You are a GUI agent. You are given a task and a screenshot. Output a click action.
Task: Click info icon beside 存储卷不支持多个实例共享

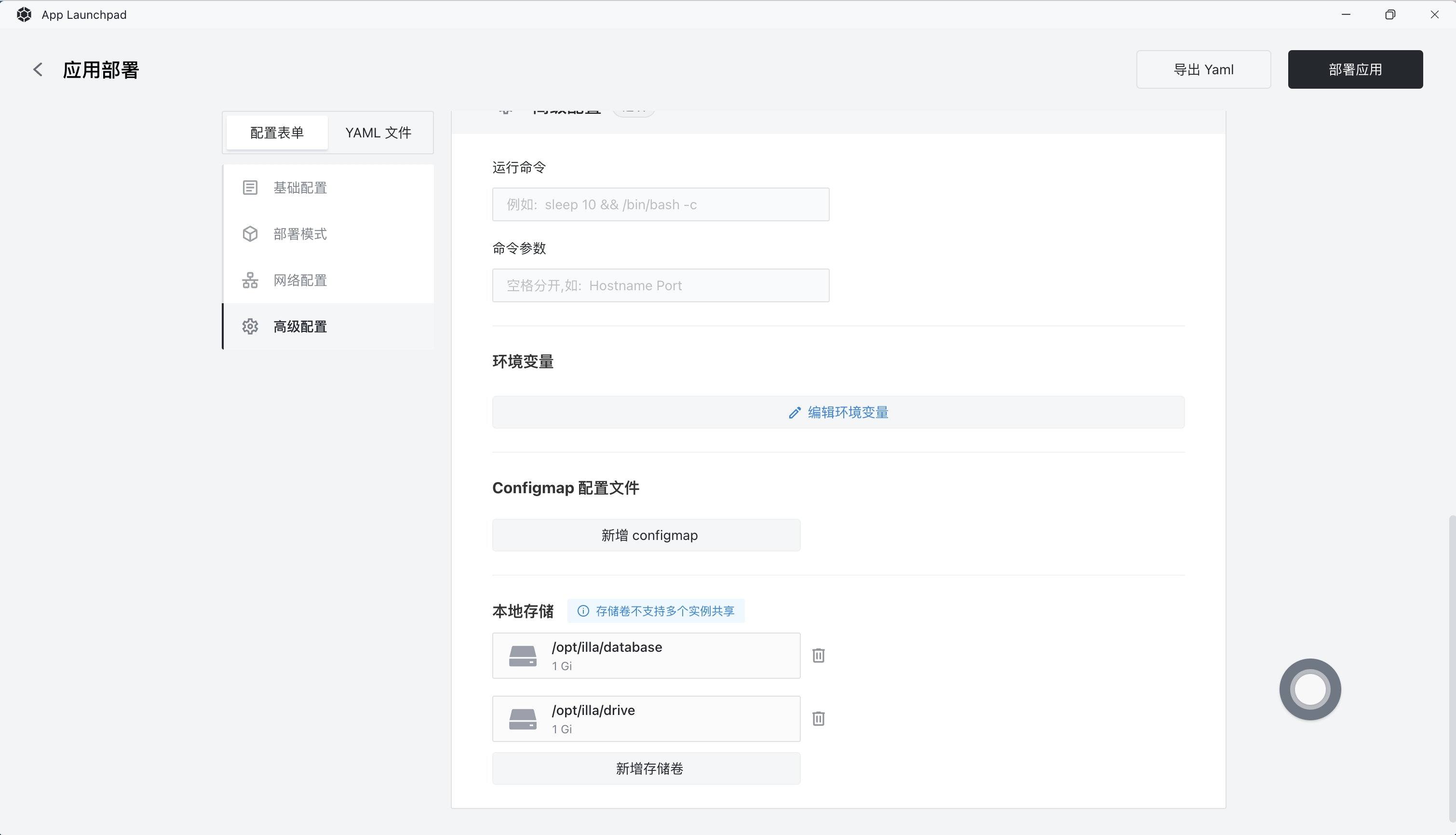pos(583,611)
